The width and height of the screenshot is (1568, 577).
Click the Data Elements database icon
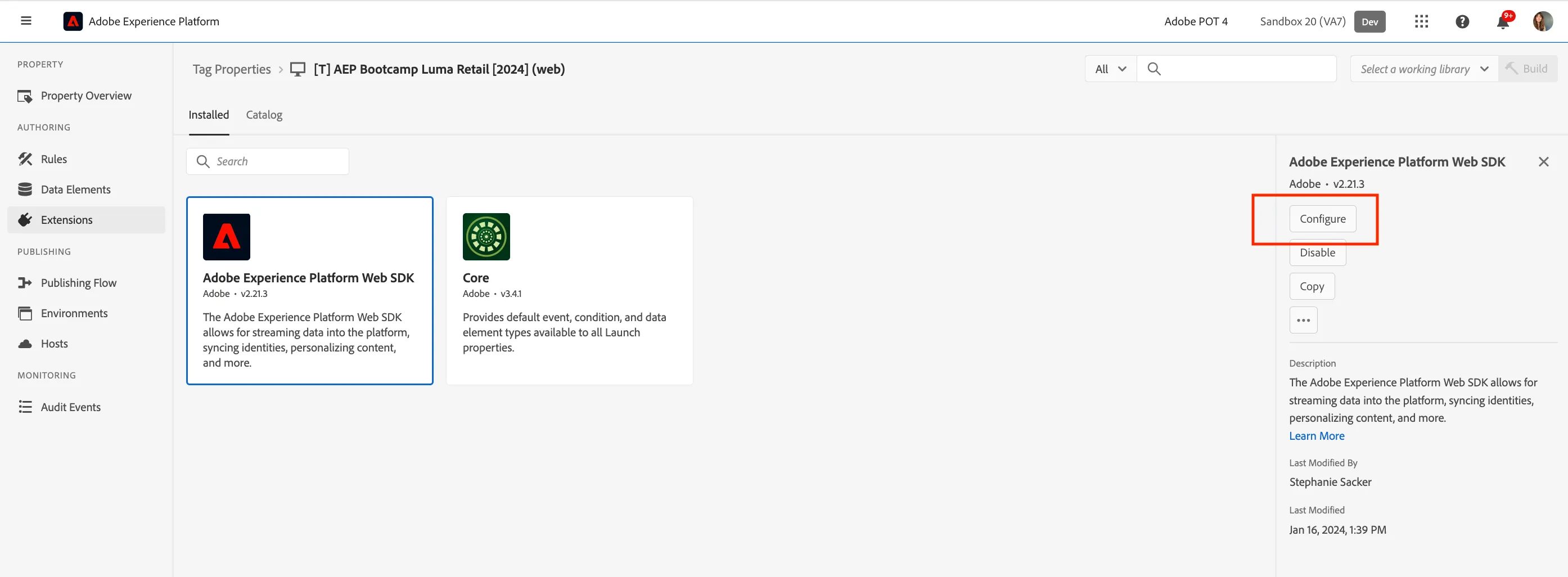pos(25,190)
